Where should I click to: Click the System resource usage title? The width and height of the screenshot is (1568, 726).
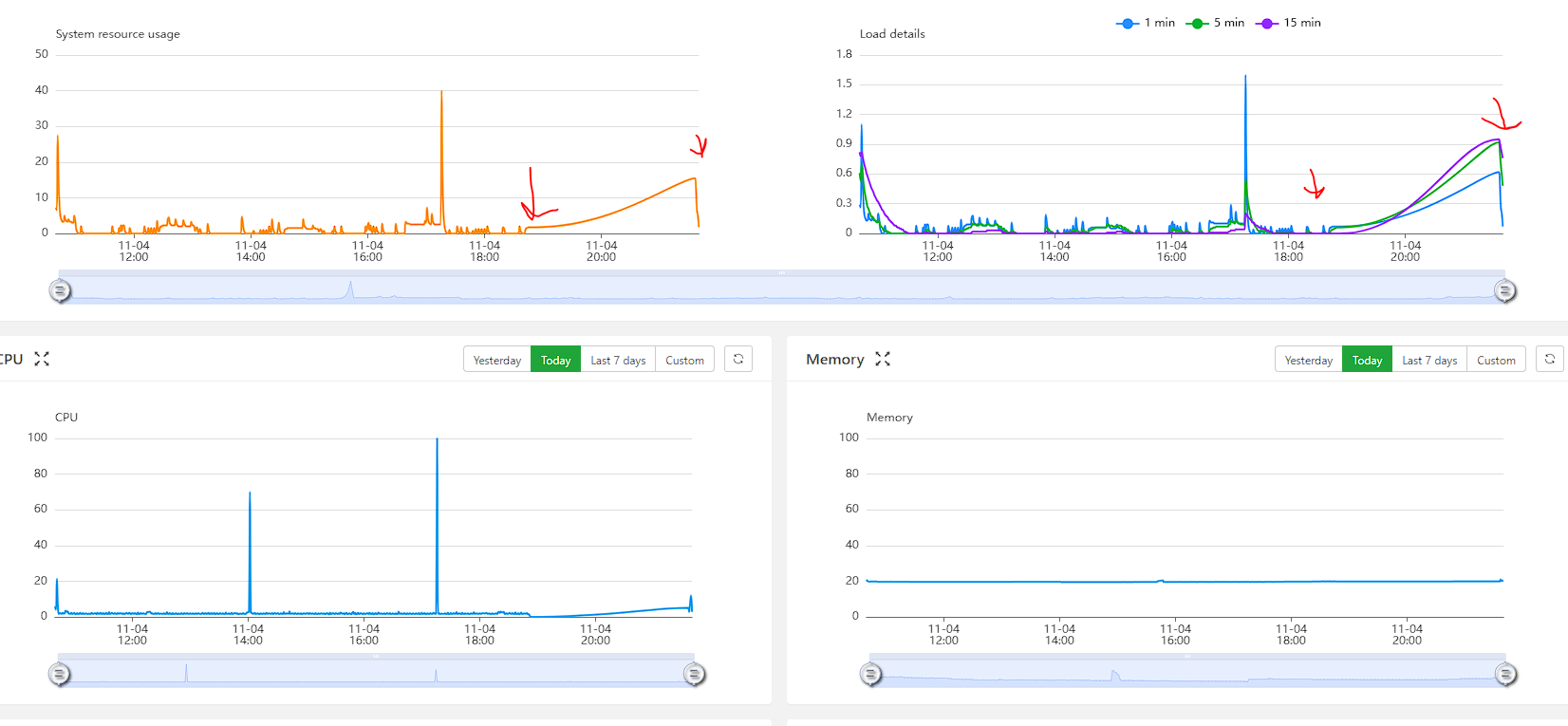pos(118,34)
